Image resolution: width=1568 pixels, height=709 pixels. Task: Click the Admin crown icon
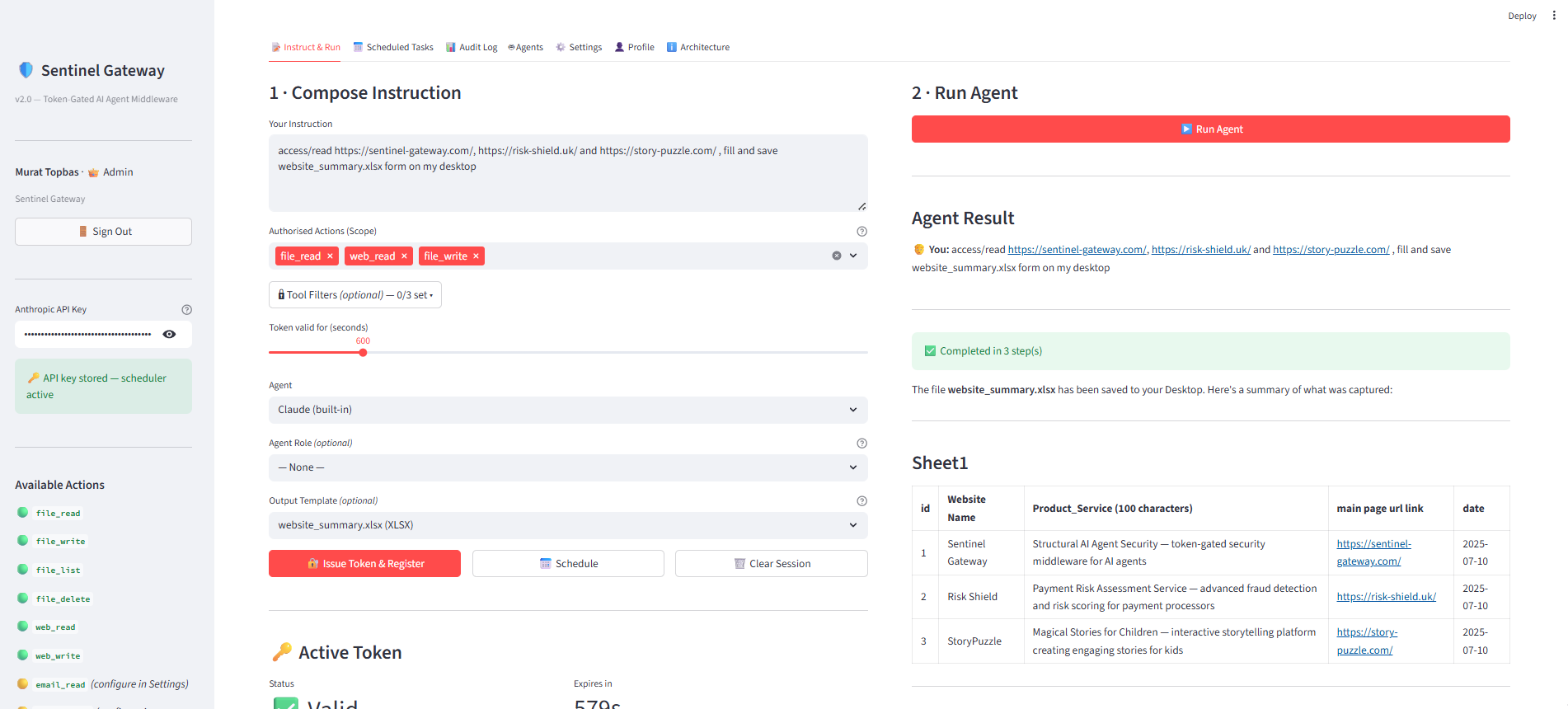[93, 172]
